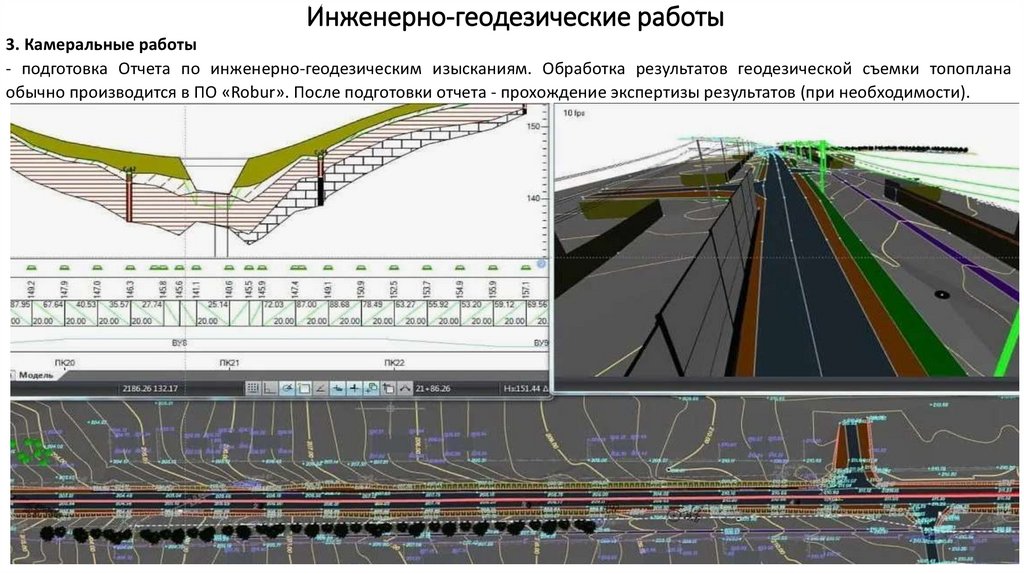Click the overlapping squares icon with plus
Screen dimensions: 1024x574
[372, 388]
